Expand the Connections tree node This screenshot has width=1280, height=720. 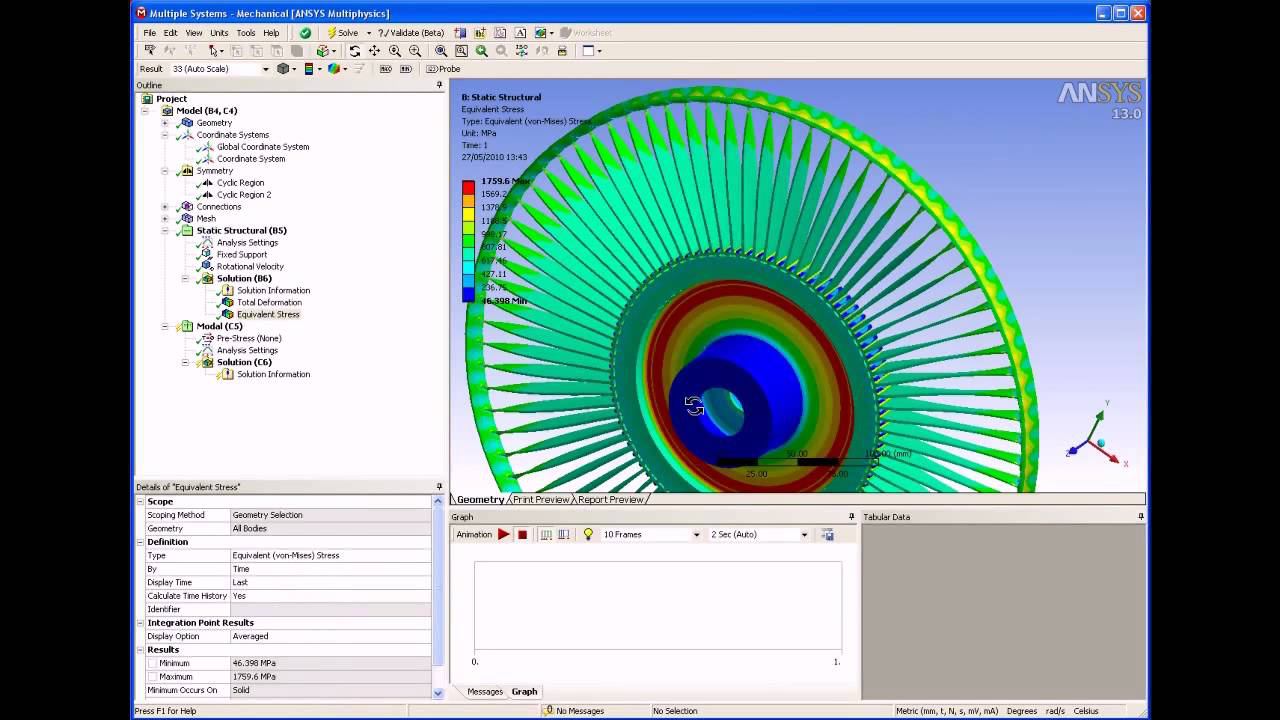pyautogui.click(x=165, y=207)
